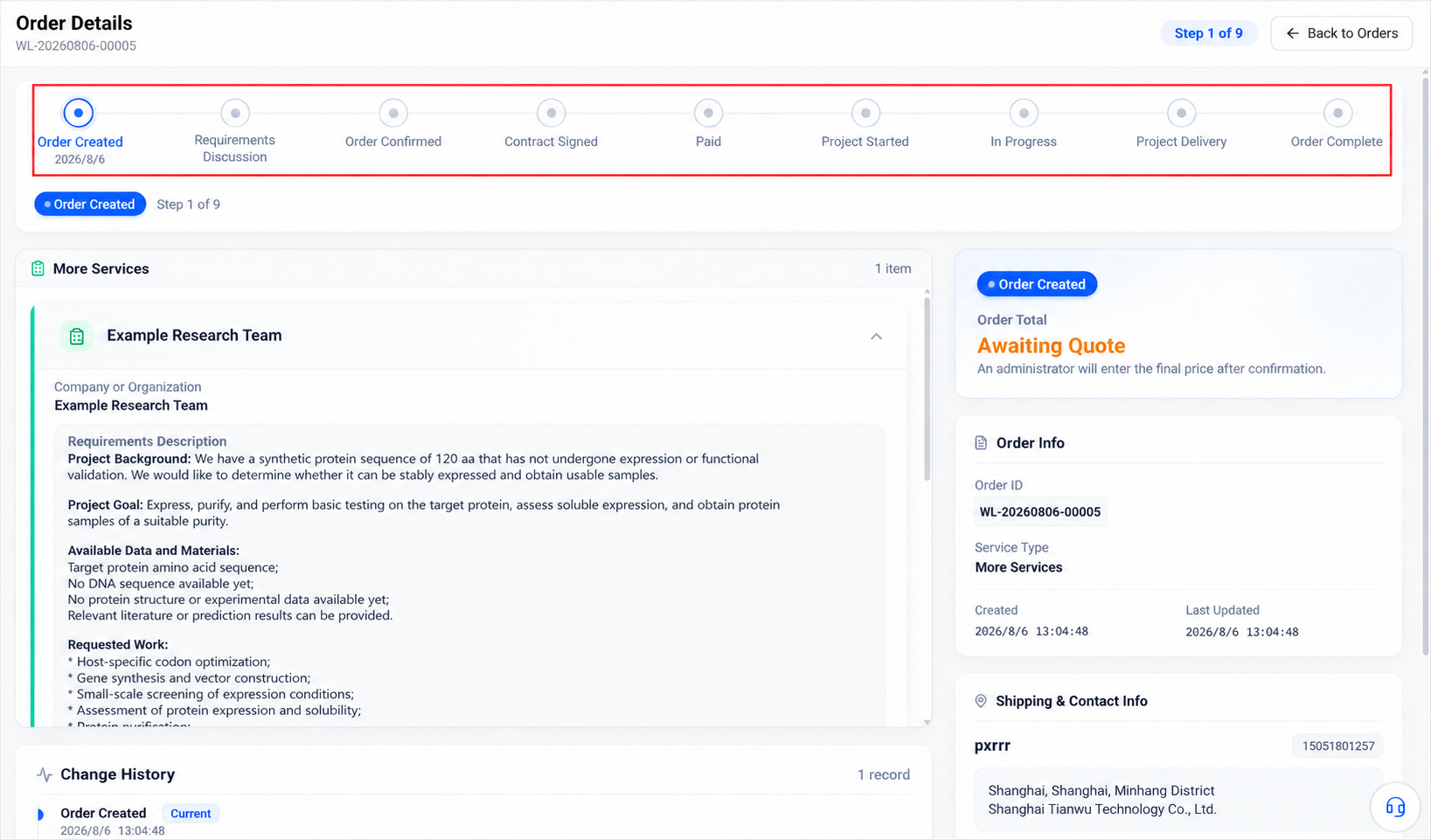
Task: Click the page right-edge scrollbar
Action: click(x=1427, y=365)
